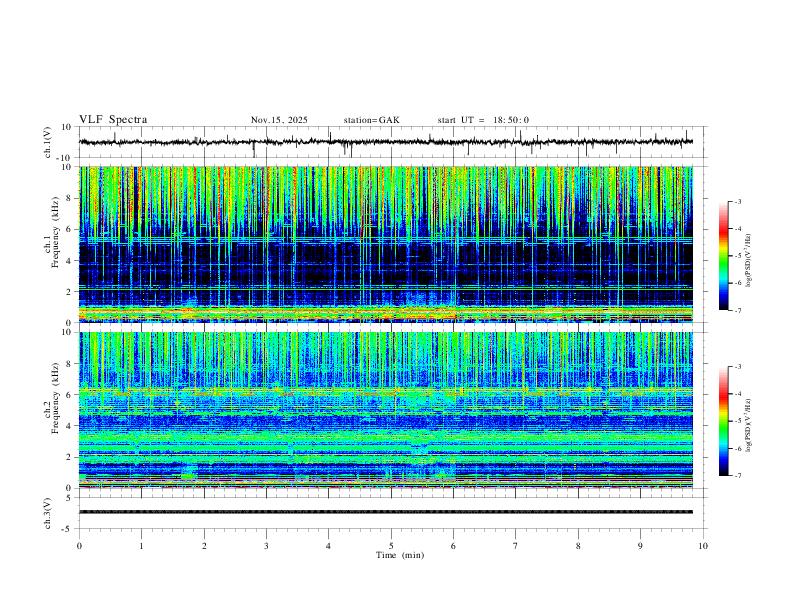
Task: Click the "ch.3(V)" axis label
Action: pyautogui.click(x=48, y=513)
